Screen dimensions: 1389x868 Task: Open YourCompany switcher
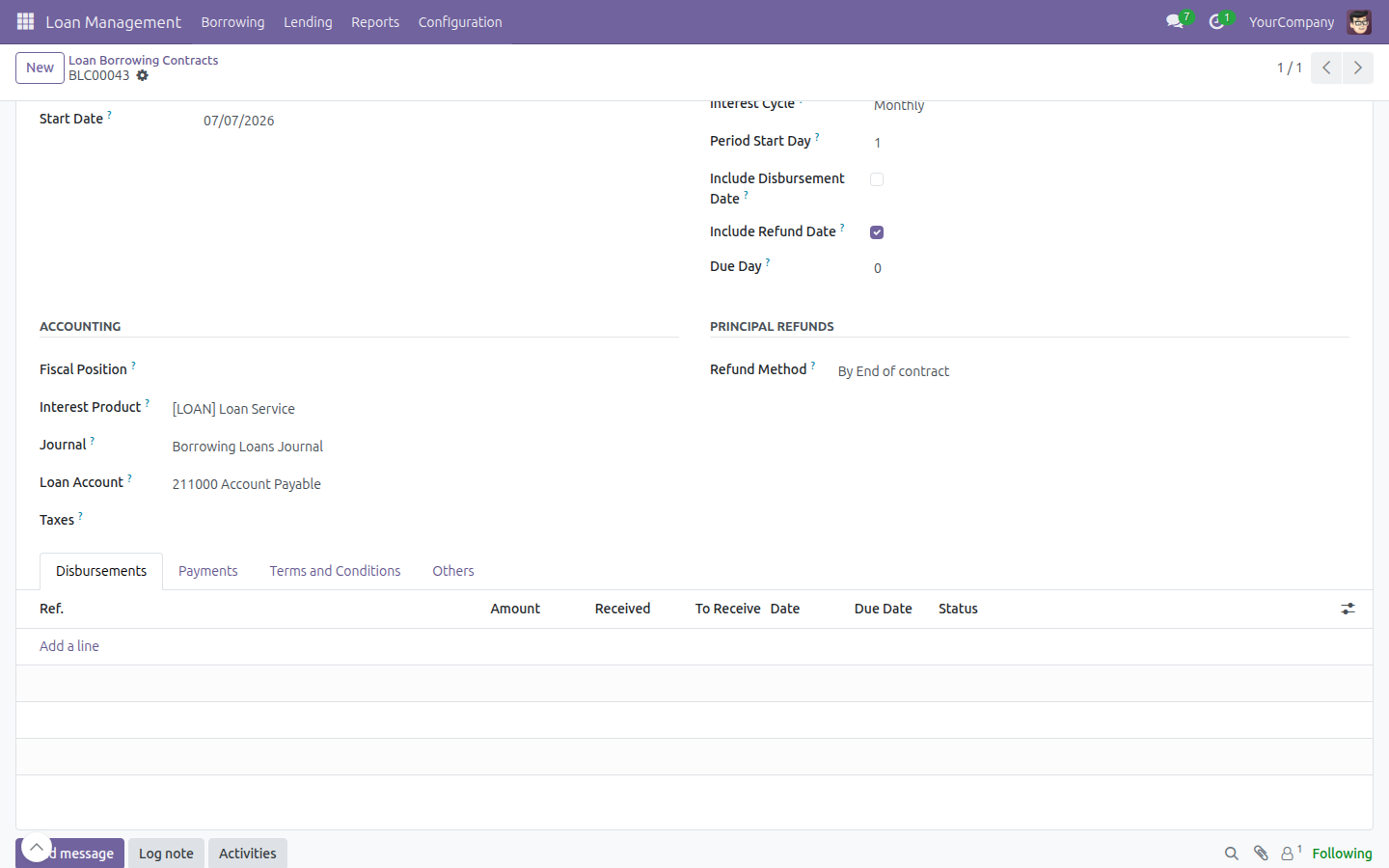click(x=1292, y=22)
